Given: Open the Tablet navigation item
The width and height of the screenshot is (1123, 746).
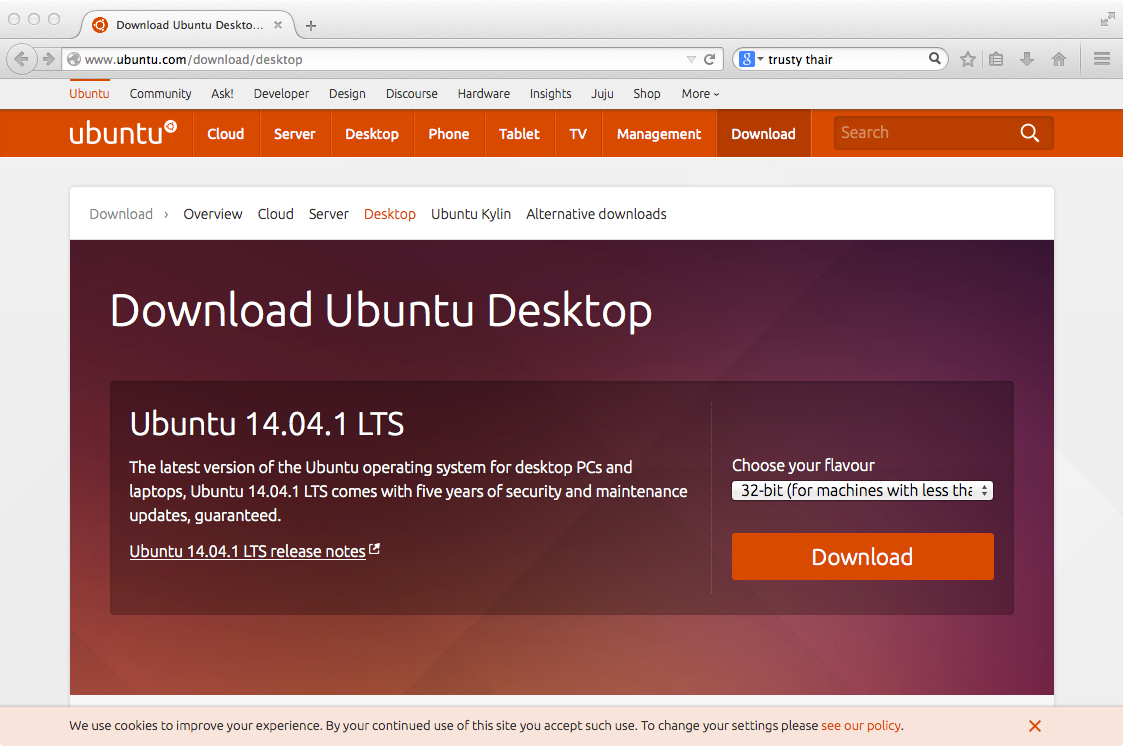Looking at the screenshot, I should 519,134.
